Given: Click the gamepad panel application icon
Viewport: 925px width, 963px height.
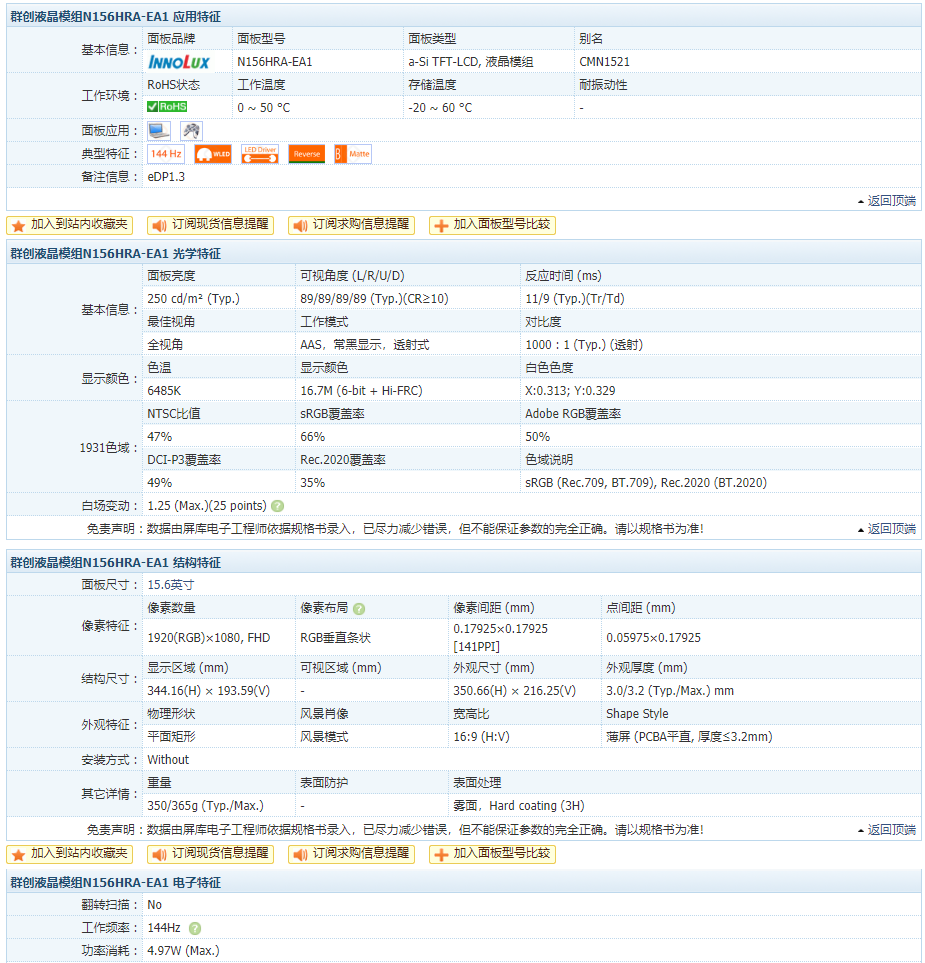Looking at the screenshot, I should (x=191, y=130).
